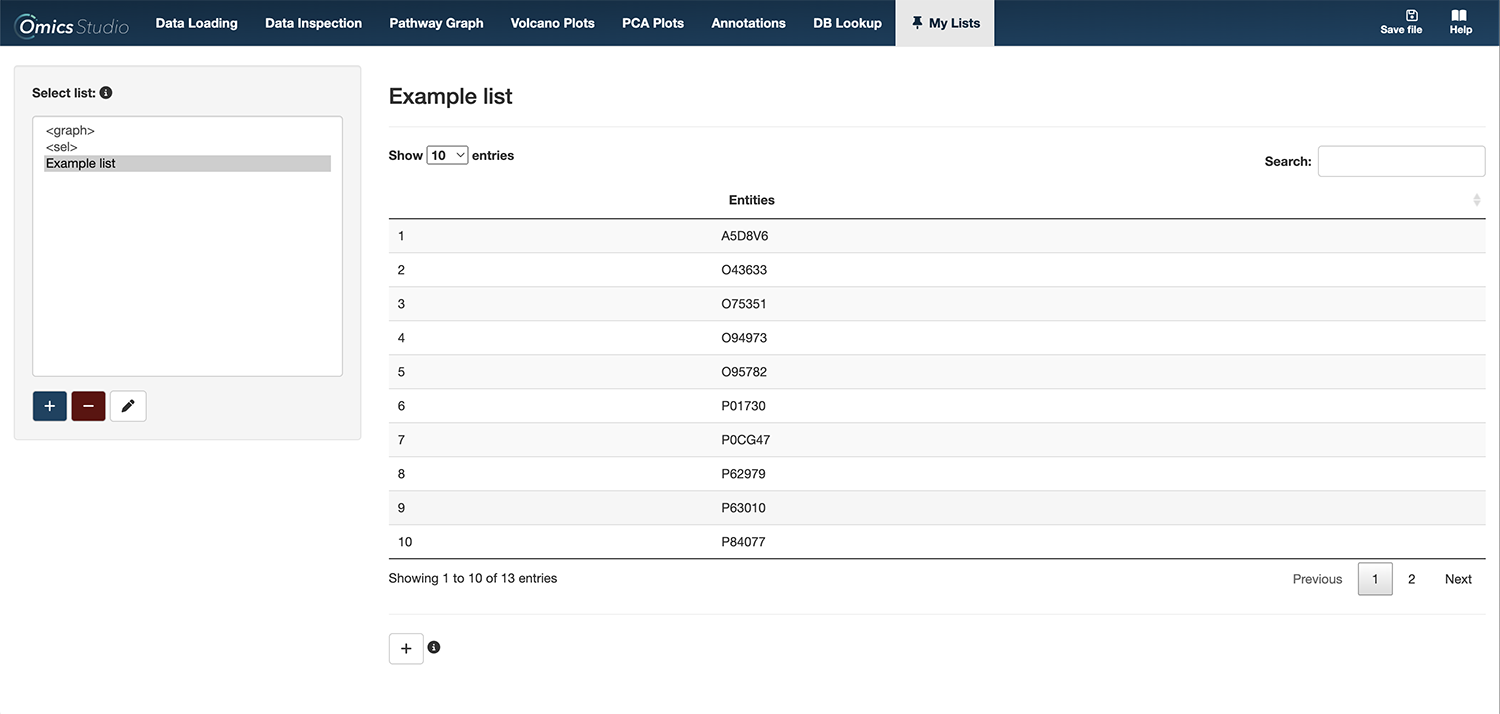This screenshot has width=1500, height=714.
Task: Click the pencil edit list icon
Action: 128,406
